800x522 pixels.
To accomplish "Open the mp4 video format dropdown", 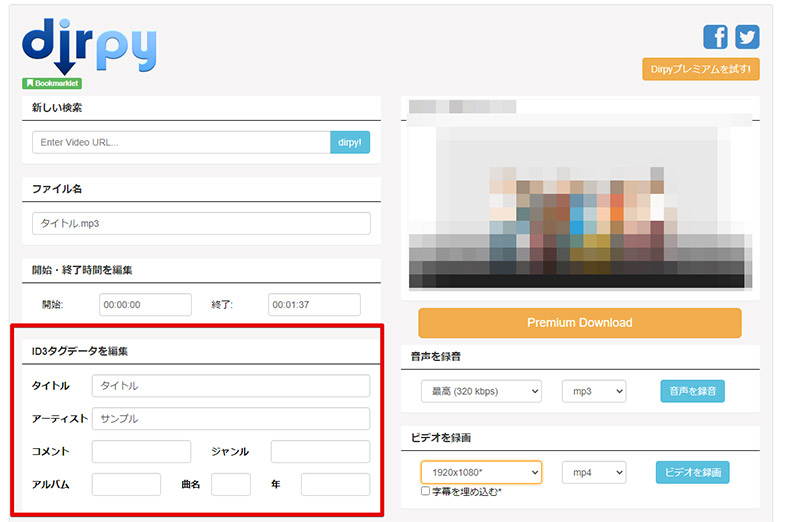I will tap(594, 473).
